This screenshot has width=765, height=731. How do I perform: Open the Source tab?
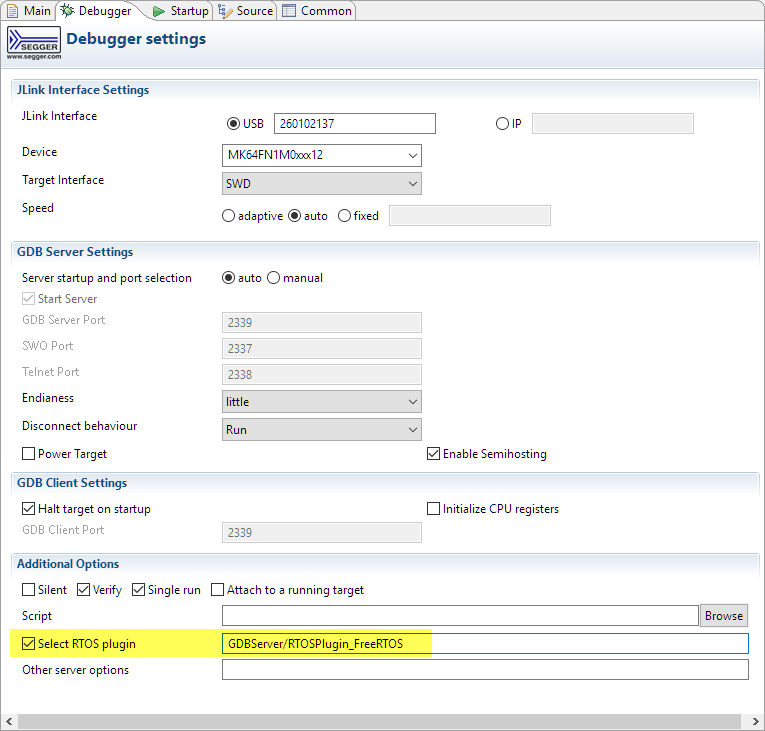(x=245, y=11)
